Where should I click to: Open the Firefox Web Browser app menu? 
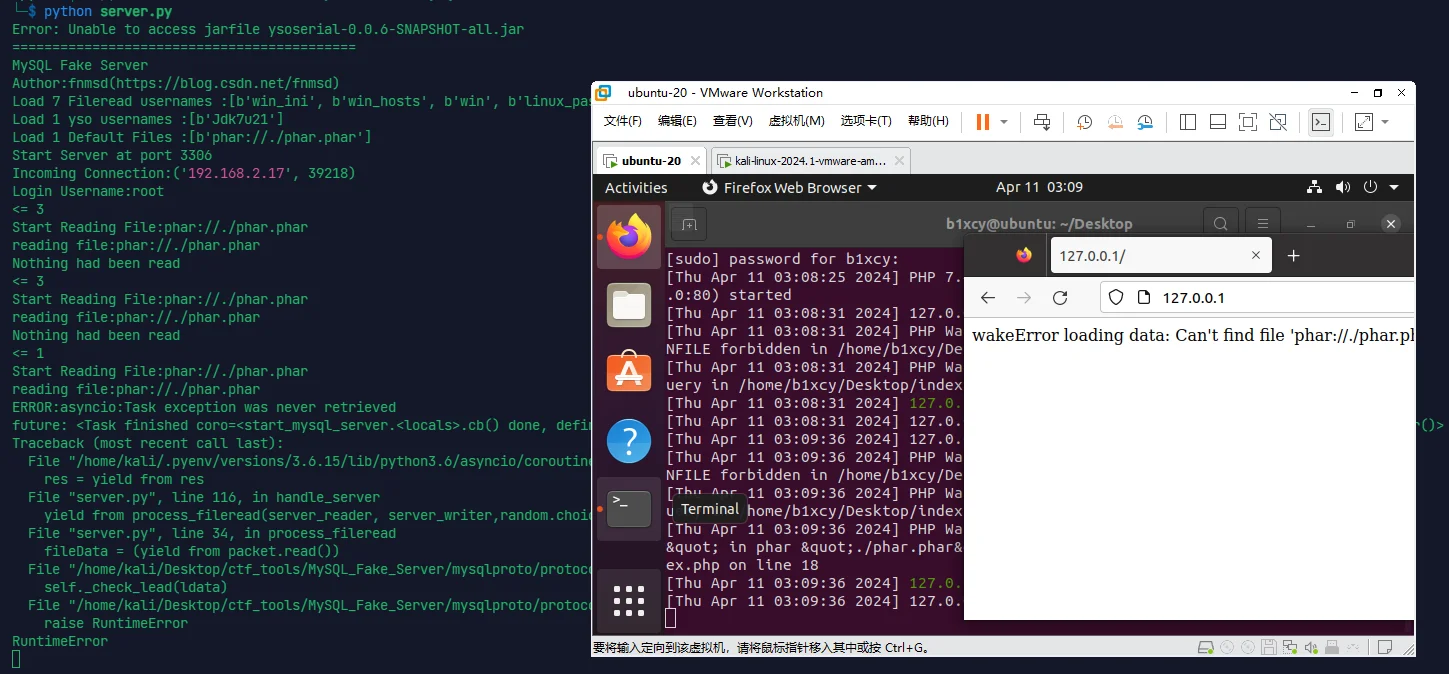789,188
